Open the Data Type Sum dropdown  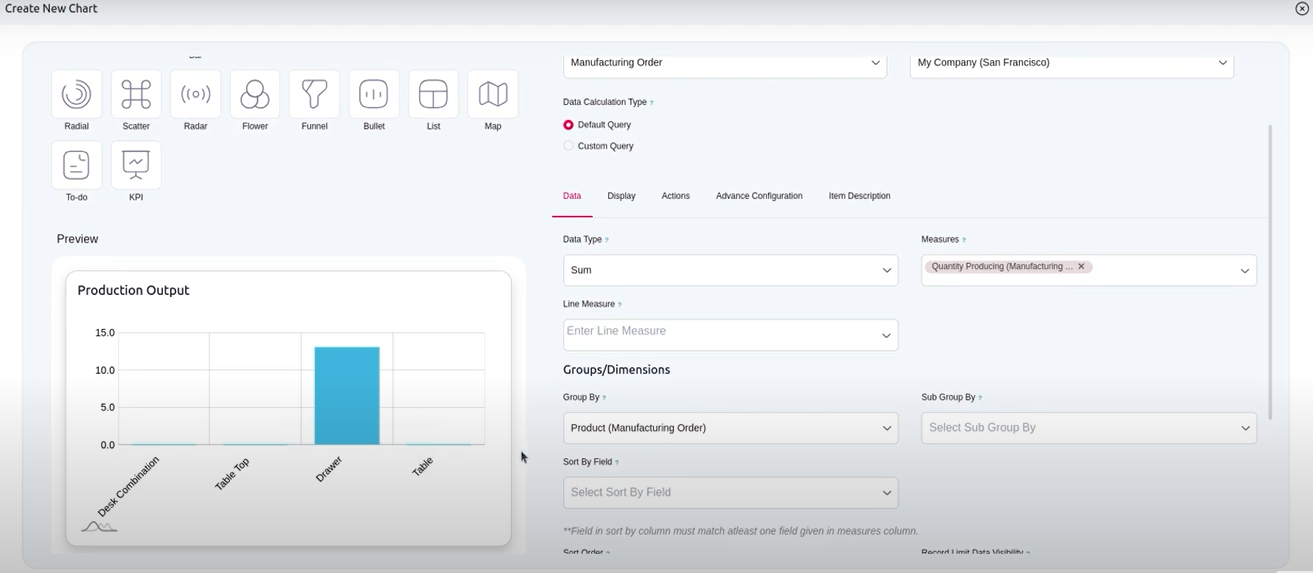[x=730, y=270]
